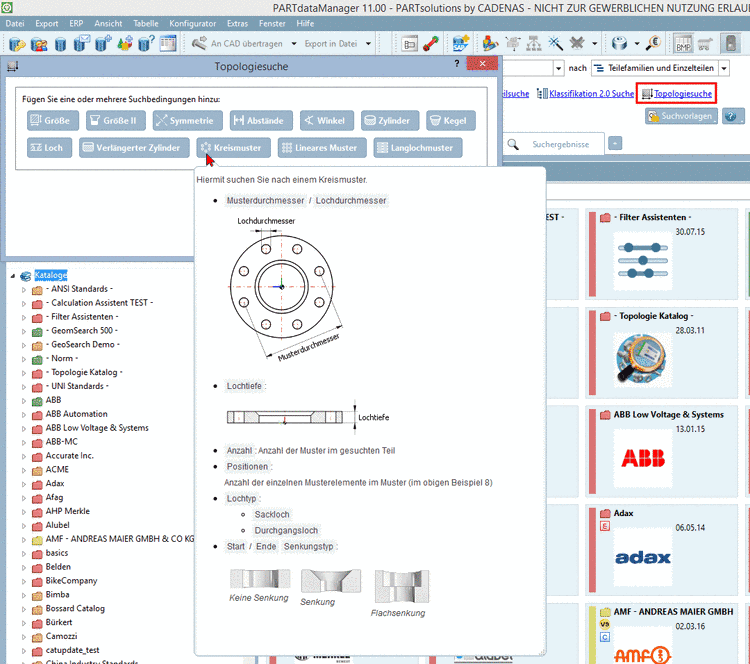The height and width of the screenshot is (664, 750).
Task: Click the minus button beside Suchergebnisse tab
Action: pyautogui.click(x=615, y=143)
